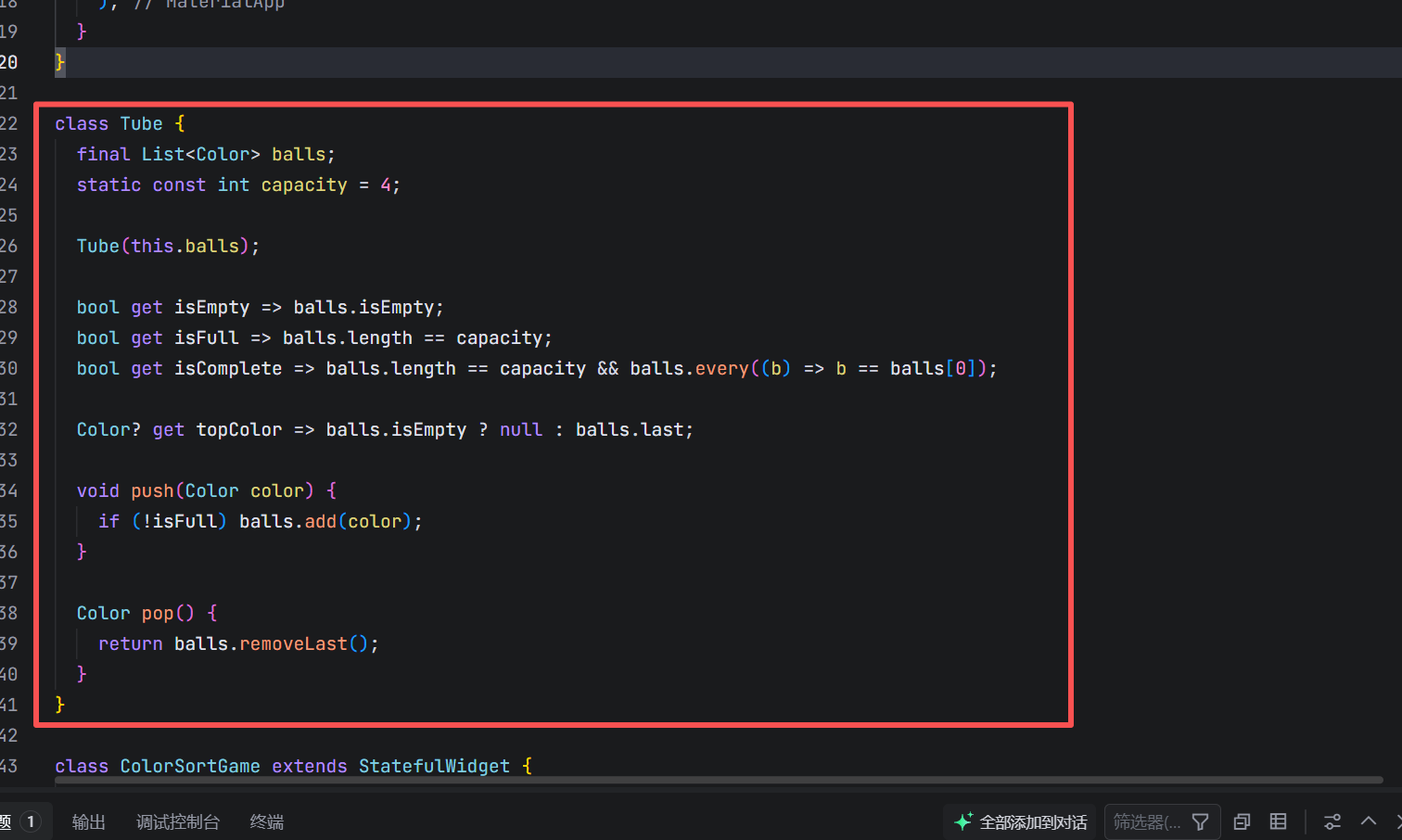Click 'ColorSortGame' class name

click(x=190, y=766)
